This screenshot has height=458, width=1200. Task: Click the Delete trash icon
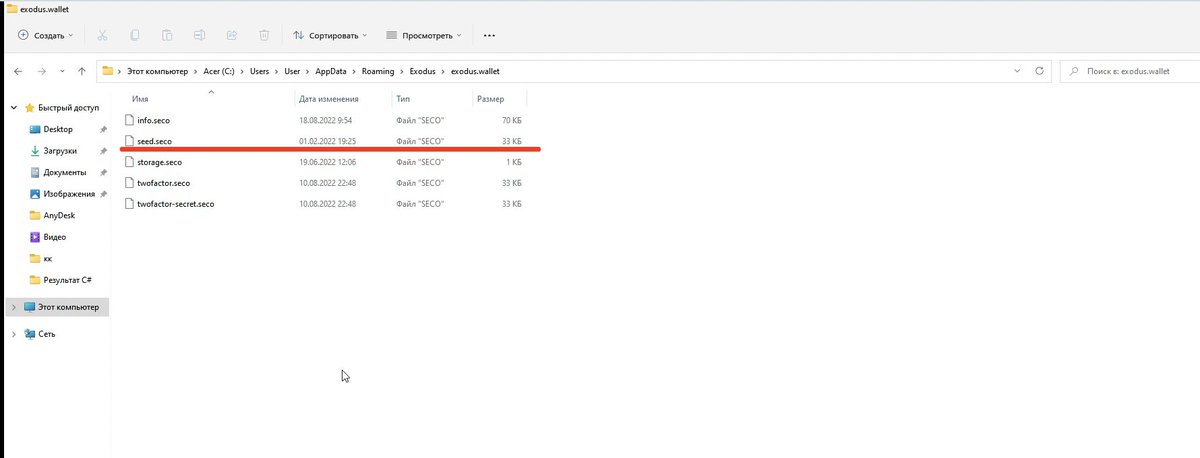pyautogui.click(x=264, y=35)
